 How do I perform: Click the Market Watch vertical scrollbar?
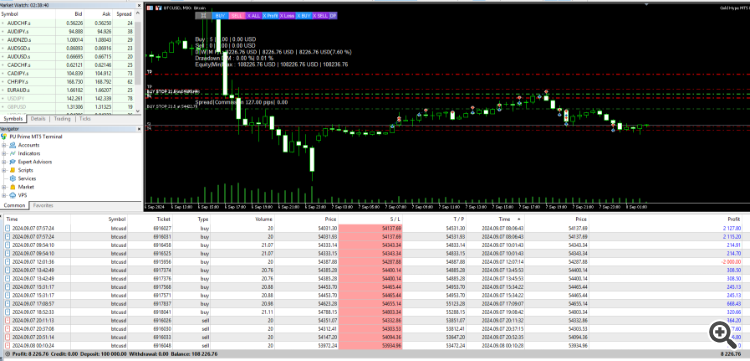coord(139,62)
